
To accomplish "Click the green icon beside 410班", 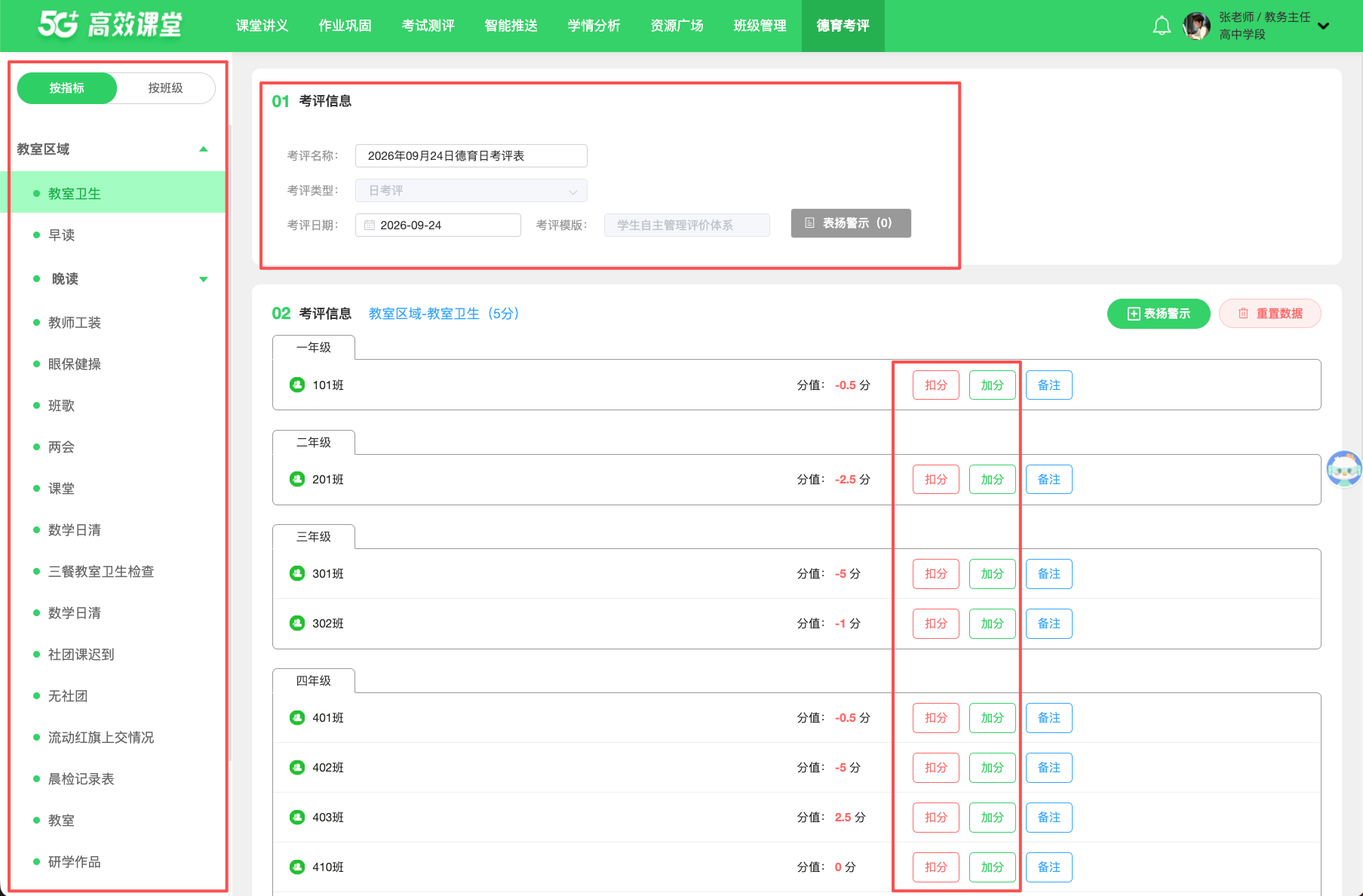I will pyautogui.click(x=297, y=867).
